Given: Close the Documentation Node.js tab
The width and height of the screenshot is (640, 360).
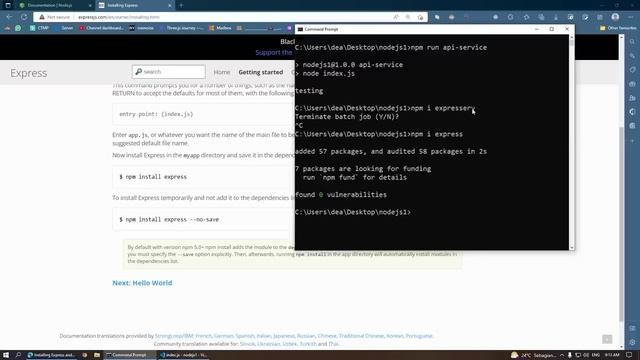Looking at the screenshot, I should pos(90,5).
